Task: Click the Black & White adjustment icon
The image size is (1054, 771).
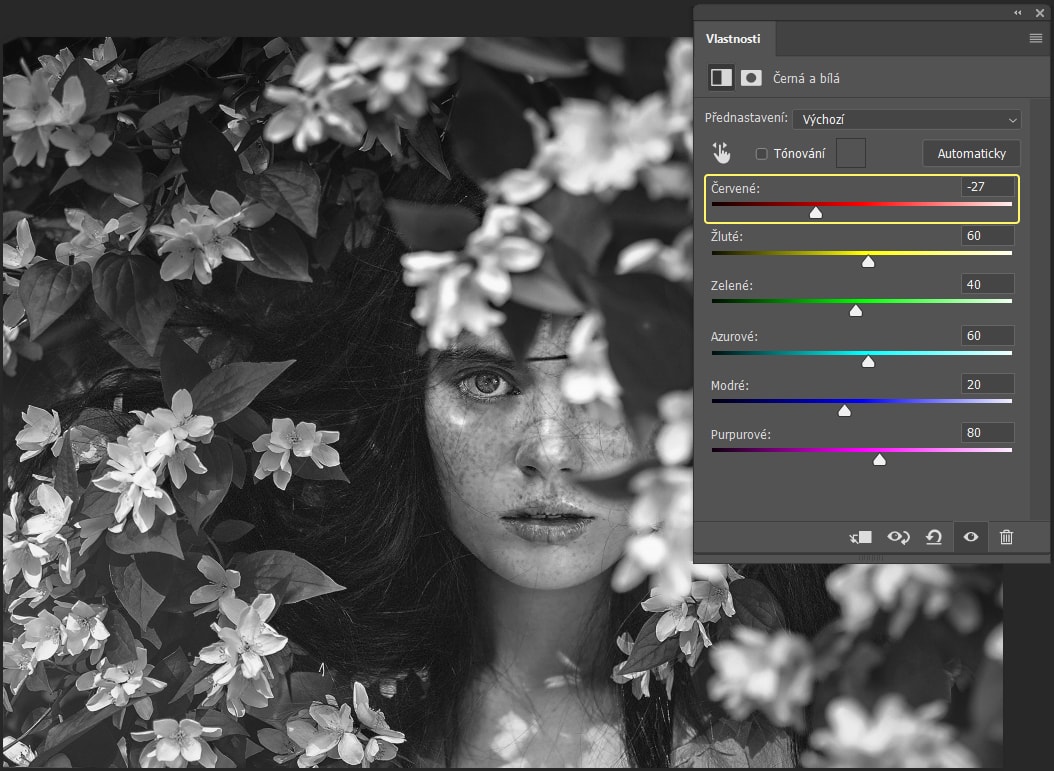Action: [720, 77]
